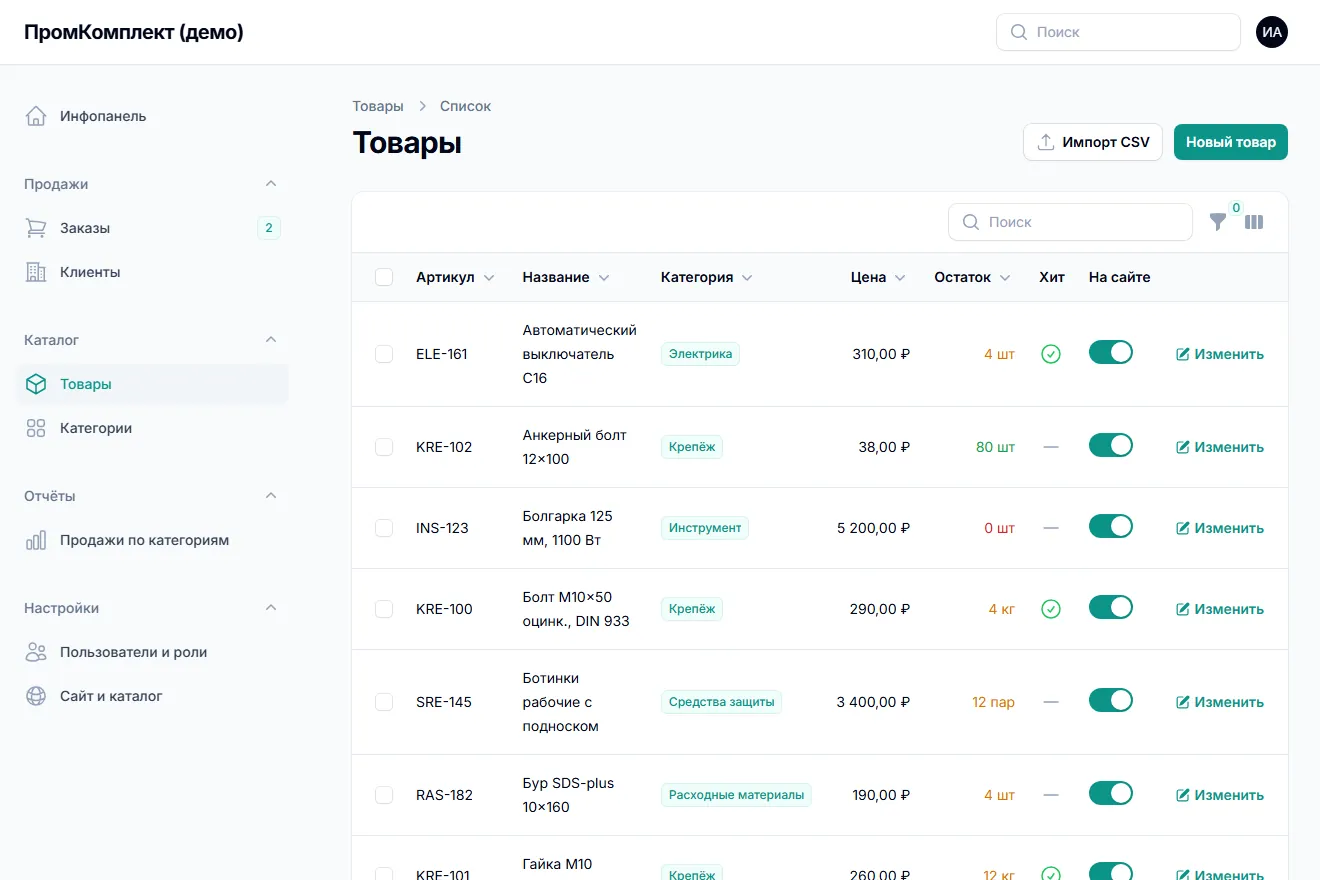Screen dimensions: 1320x880
Task: Select the ELE-161 row checkbox
Action: [384, 354]
